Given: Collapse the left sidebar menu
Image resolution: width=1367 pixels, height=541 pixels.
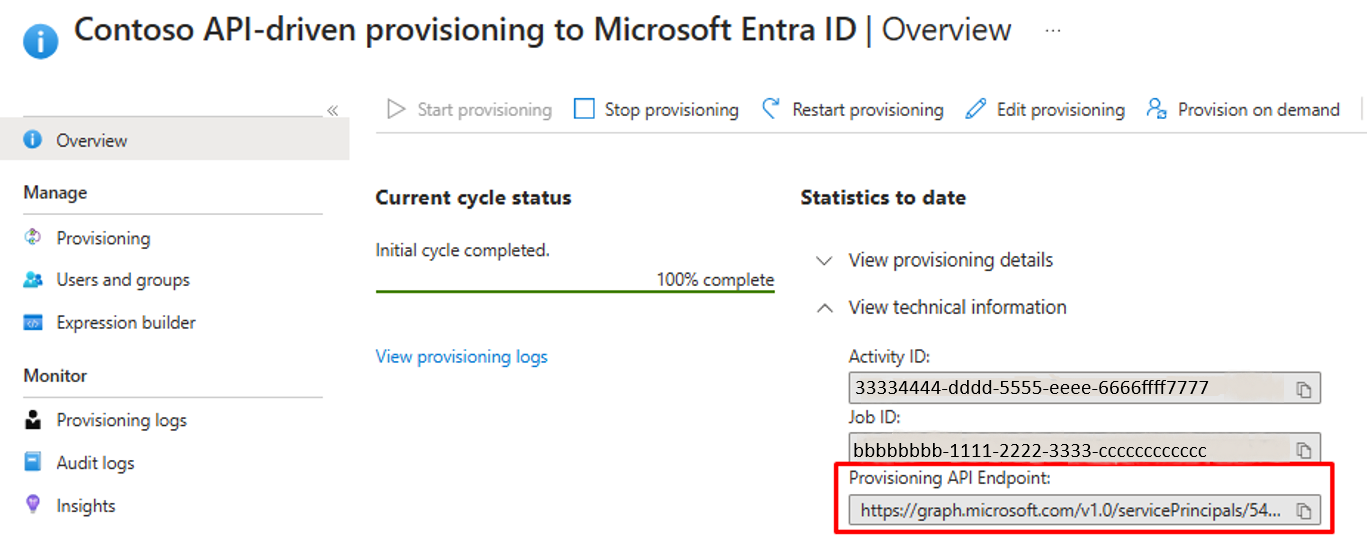Looking at the screenshot, I should tap(332, 110).
